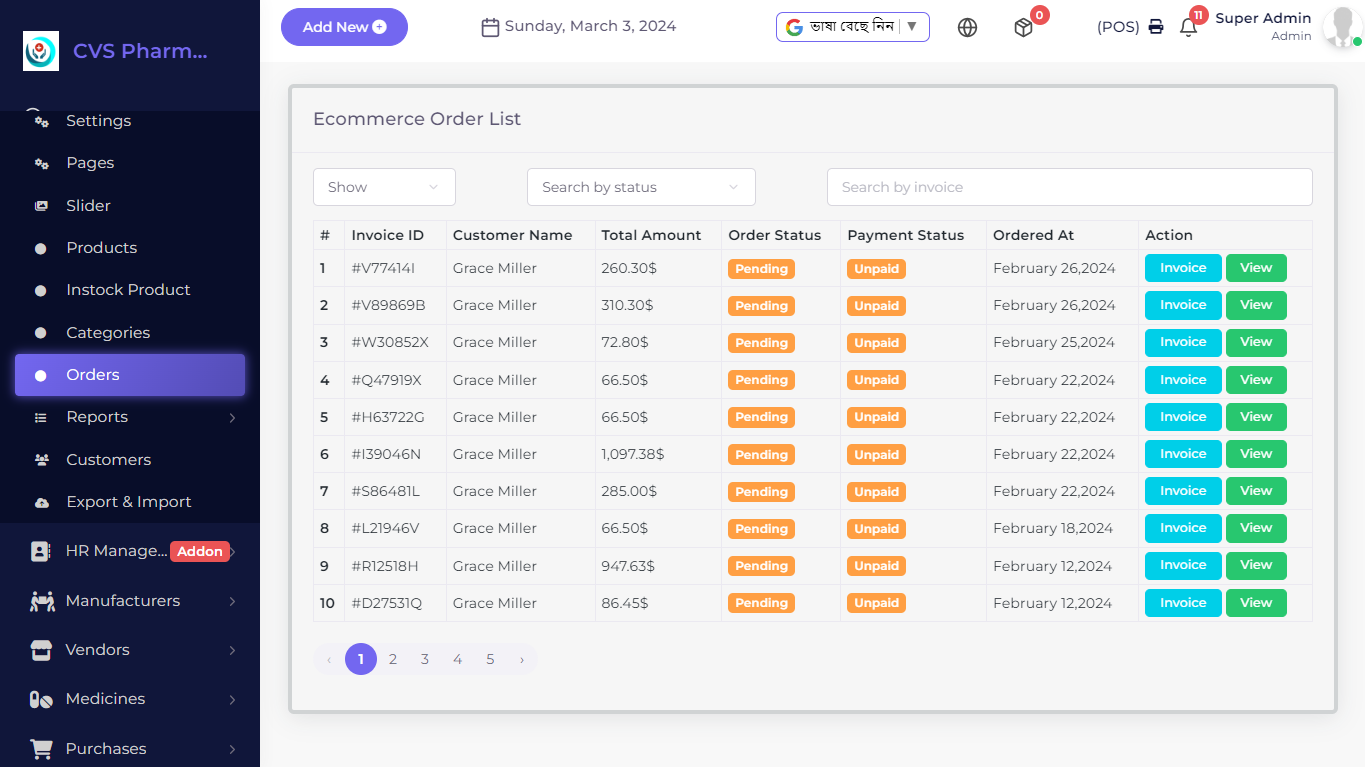Toggle the Google Translate language selector

click(x=852, y=27)
